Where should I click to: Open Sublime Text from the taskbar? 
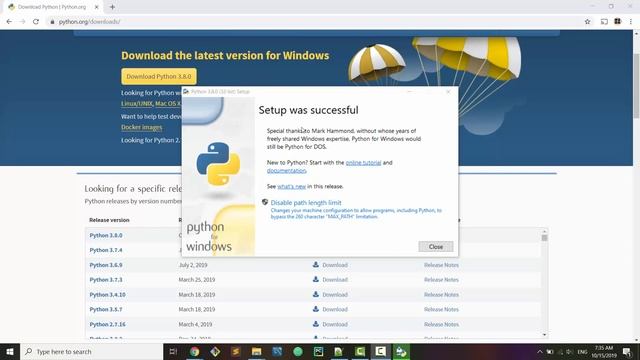pos(236,351)
